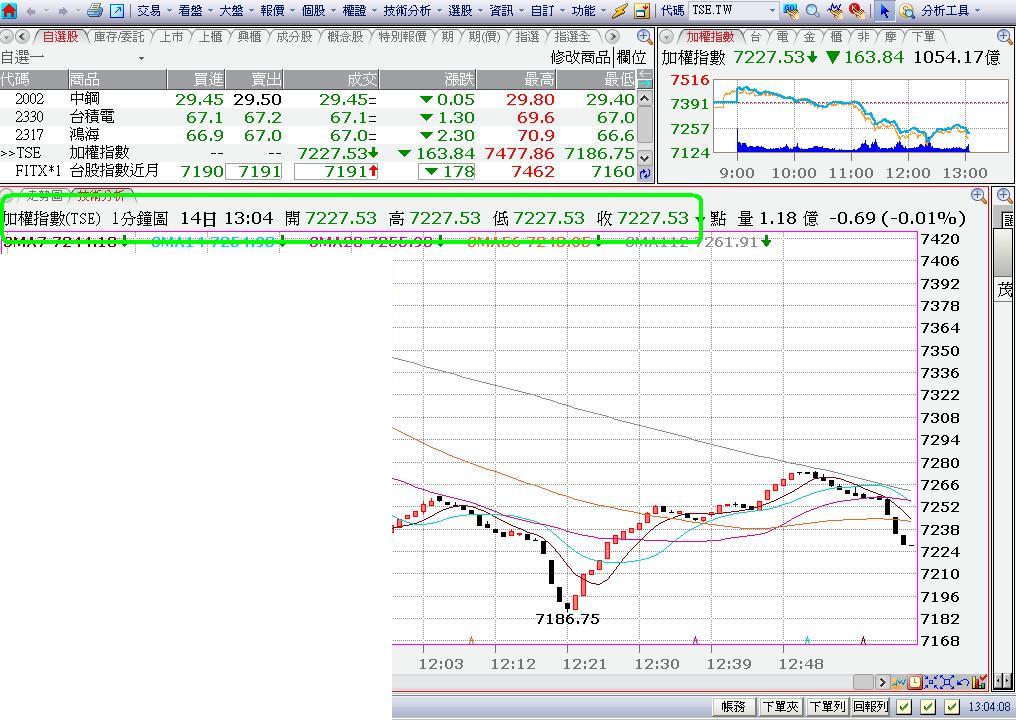Click the trend-line icon below the chart

point(899,682)
